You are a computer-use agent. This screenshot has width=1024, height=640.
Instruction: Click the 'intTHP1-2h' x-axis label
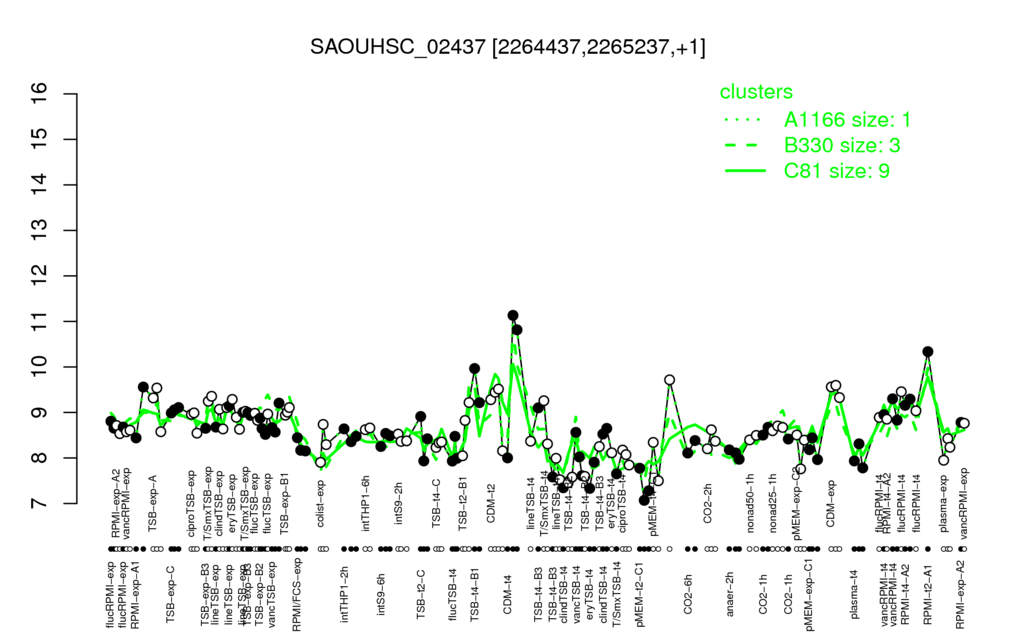point(344,594)
